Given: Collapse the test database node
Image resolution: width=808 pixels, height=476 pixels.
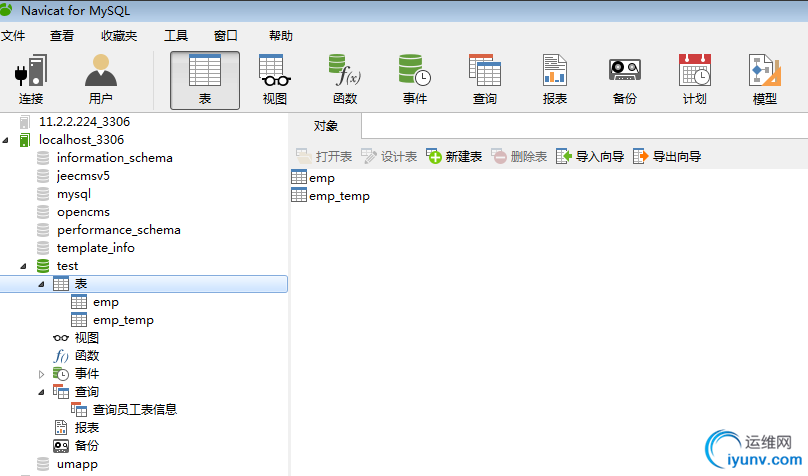Looking at the screenshot, I should [x=23, y=266].
